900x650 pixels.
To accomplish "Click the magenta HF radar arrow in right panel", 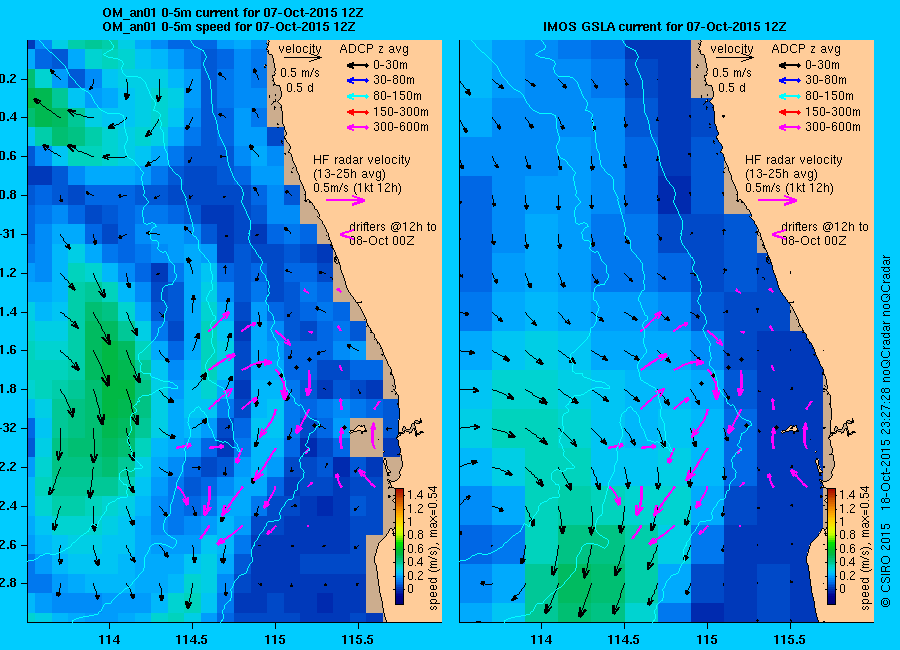I will [x=778, y=200].
